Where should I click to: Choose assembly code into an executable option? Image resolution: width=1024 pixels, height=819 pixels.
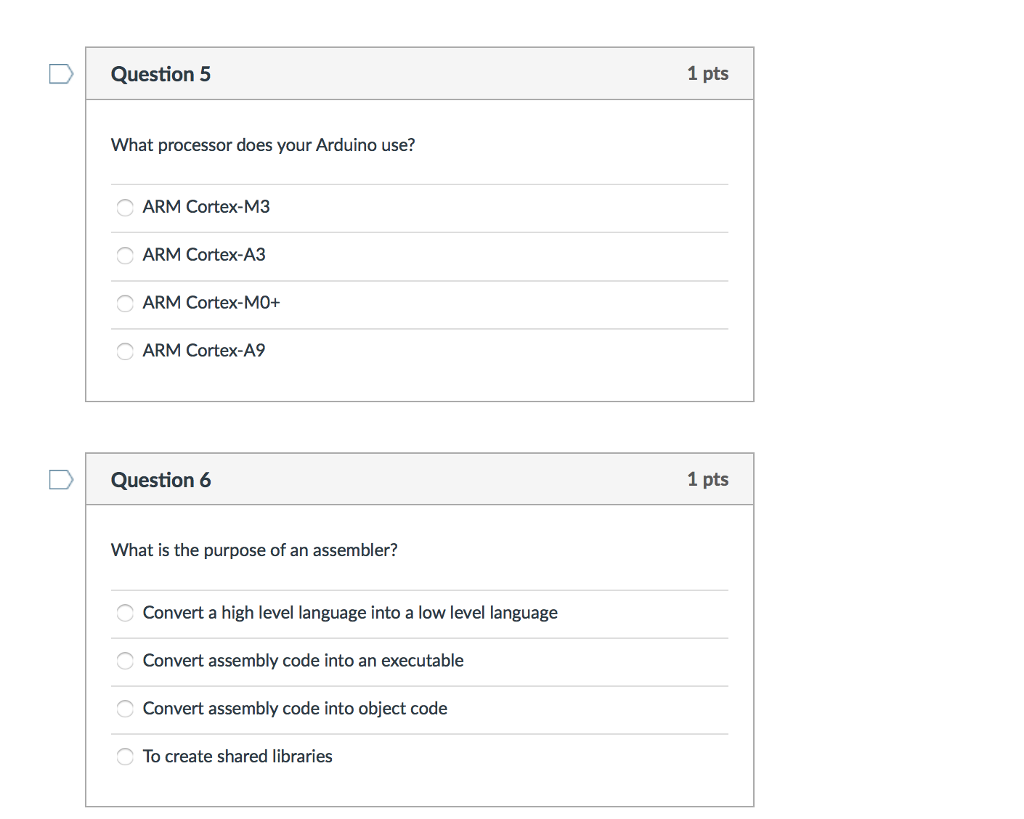point(125,661)
